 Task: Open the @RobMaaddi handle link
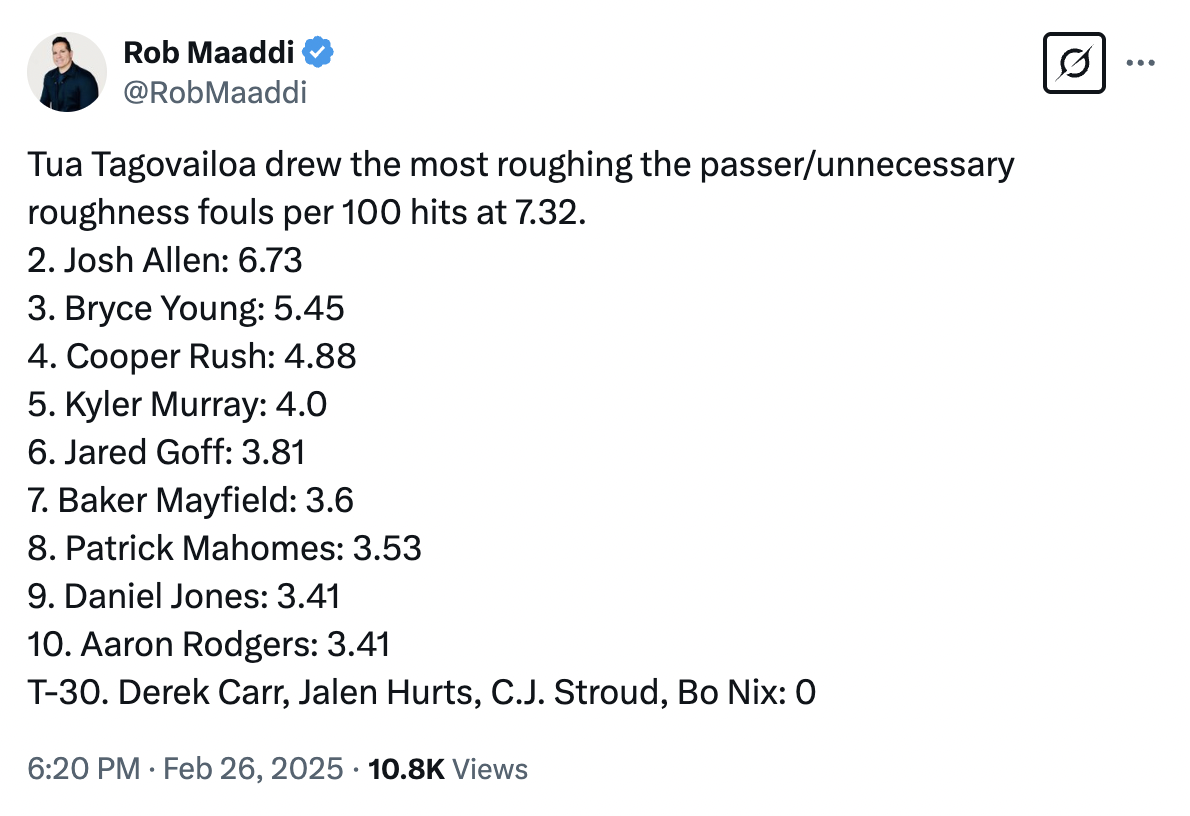tap(215, 93)
